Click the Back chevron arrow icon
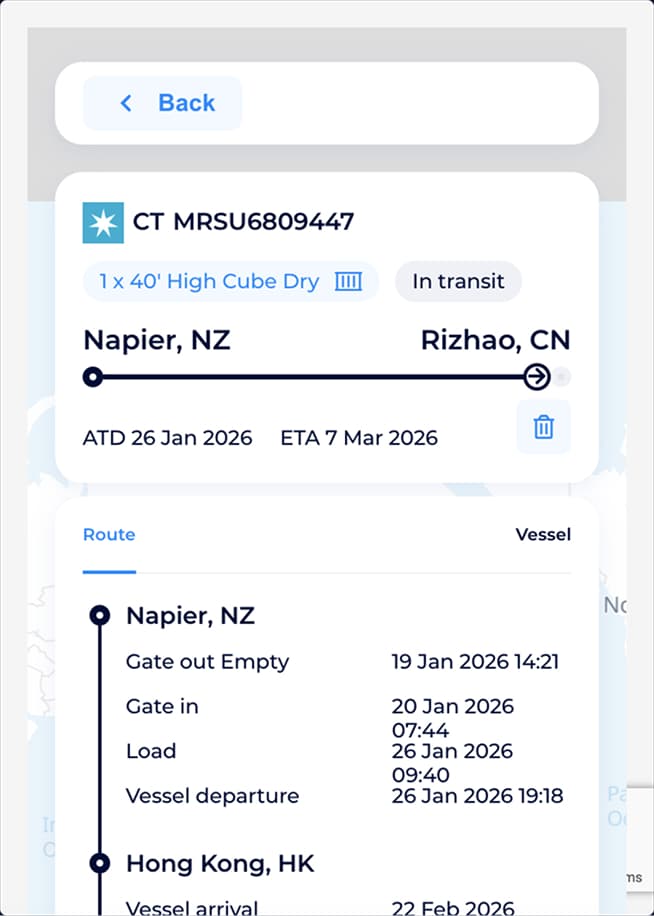654x916 pixels. [x=126, y=103]
